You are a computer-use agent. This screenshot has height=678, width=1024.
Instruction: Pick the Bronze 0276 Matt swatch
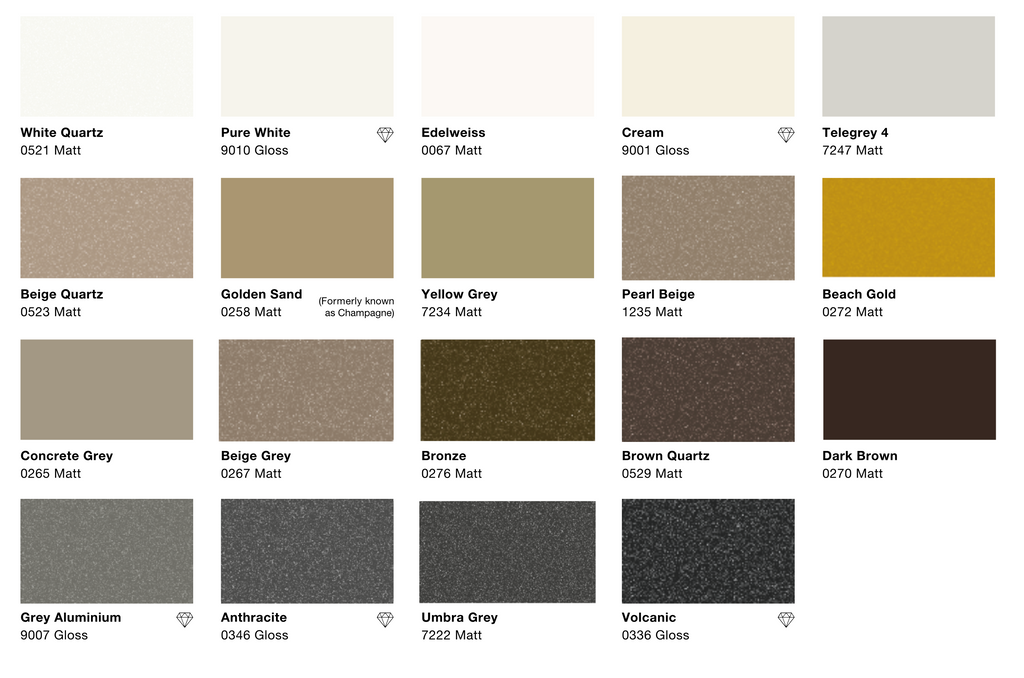pyautogui.click(x=507, y=390)
